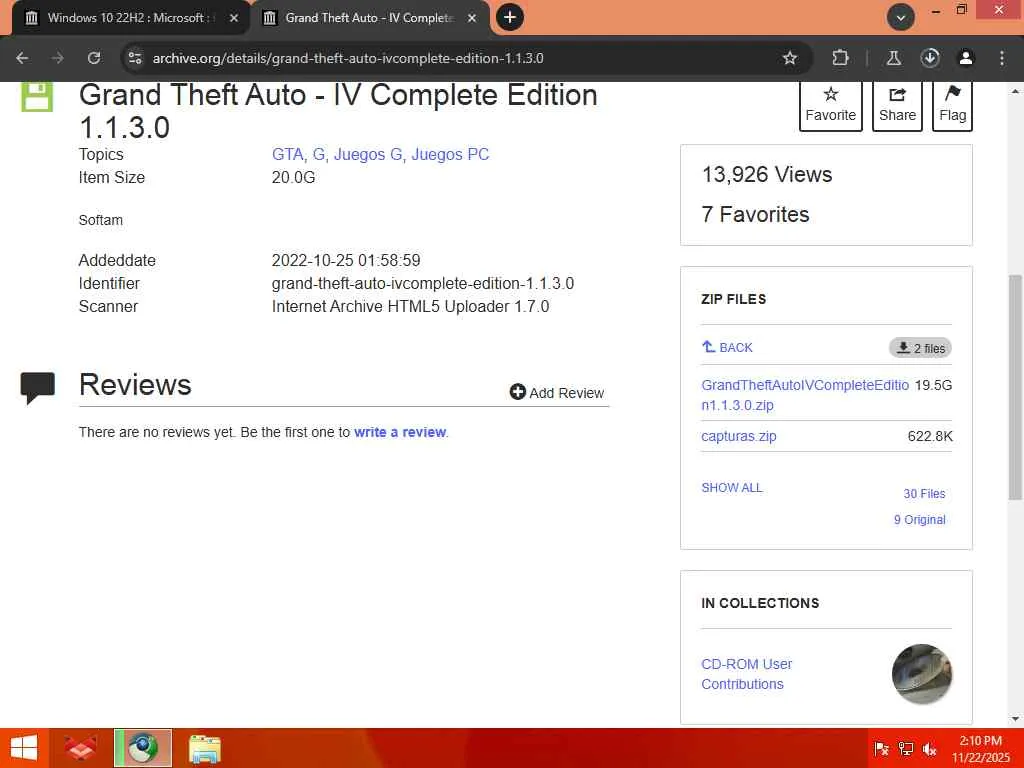Close the Grand Theft Auto tab

[x=472, y=18]
